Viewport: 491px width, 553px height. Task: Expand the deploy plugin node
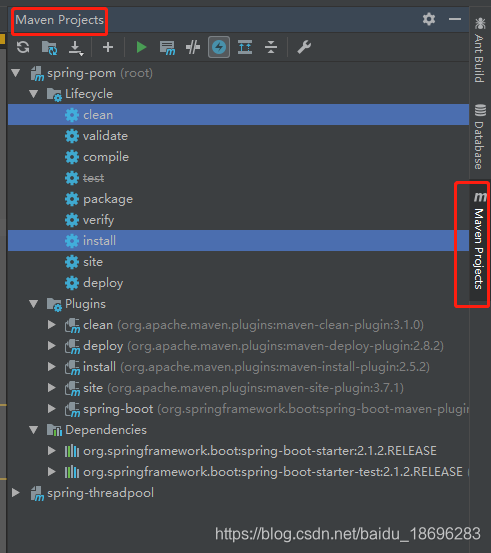[x=52, y=346]
